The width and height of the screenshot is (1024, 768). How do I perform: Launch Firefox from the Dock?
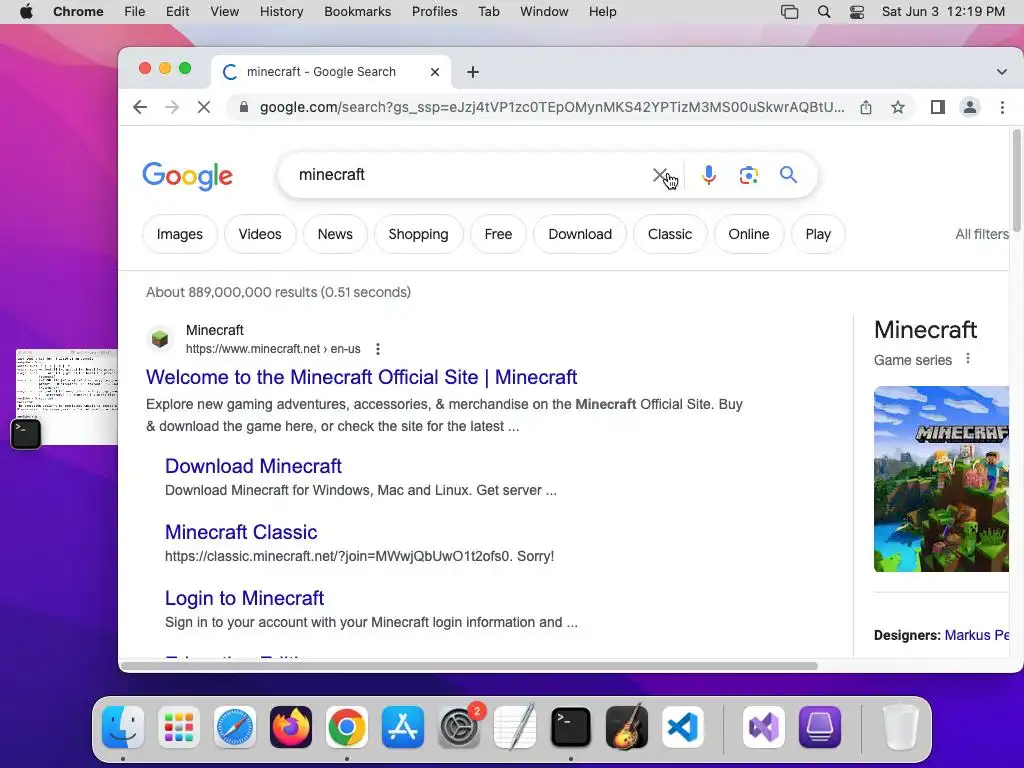coord(291,726)
